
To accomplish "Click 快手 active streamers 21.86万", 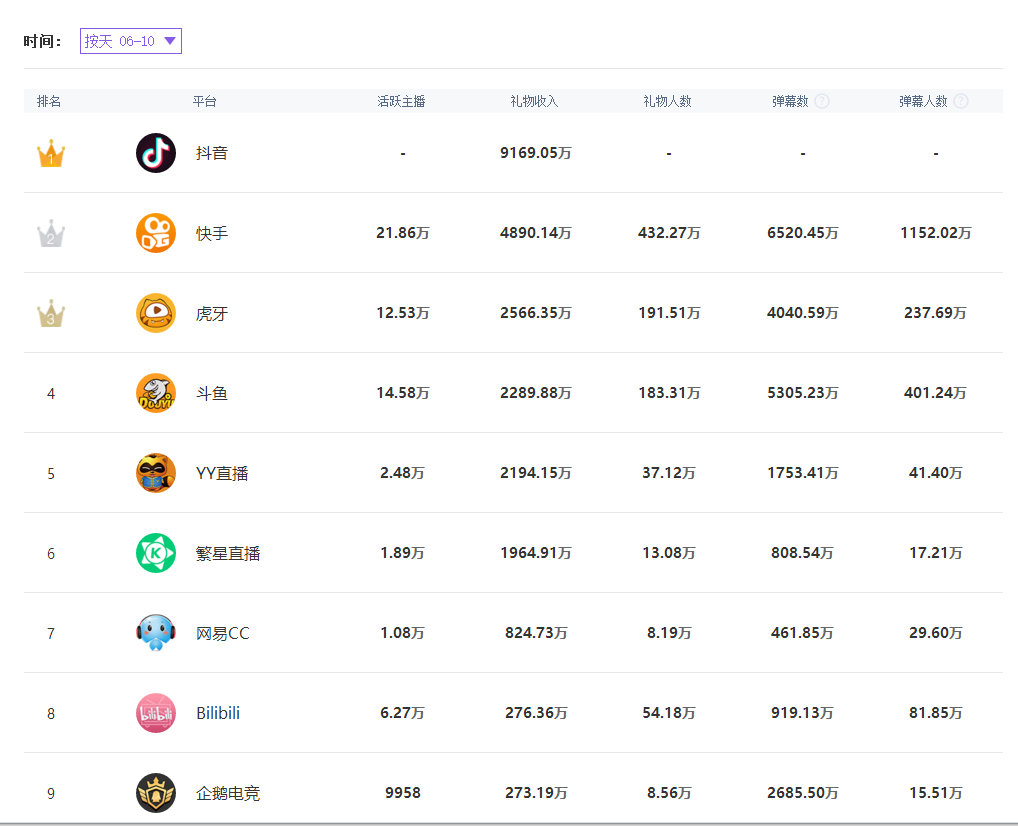I will click(x=403, y=232).
